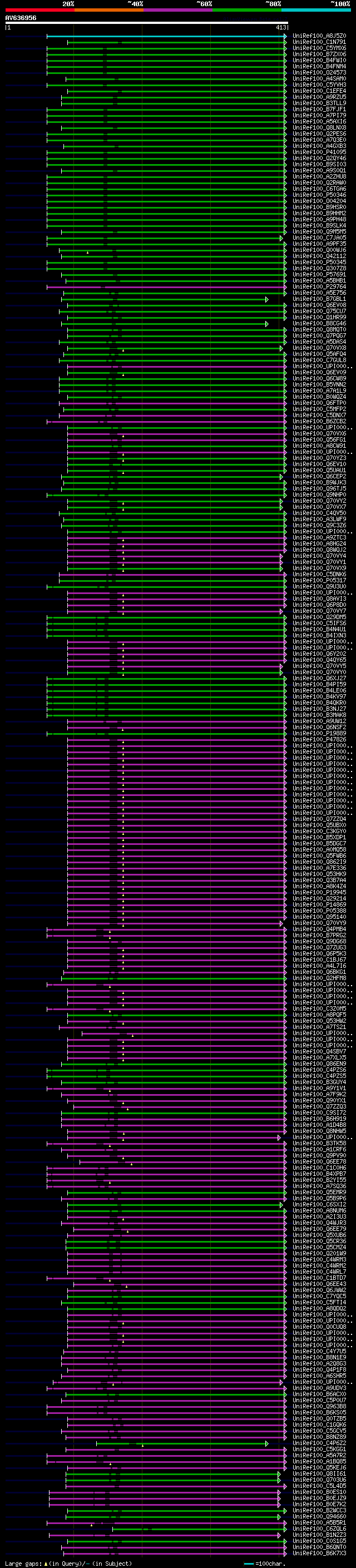Screen dimensions: 356x1568
Task: Select the UniRef100_Q6CW89 label
Action: pos(319,379)
